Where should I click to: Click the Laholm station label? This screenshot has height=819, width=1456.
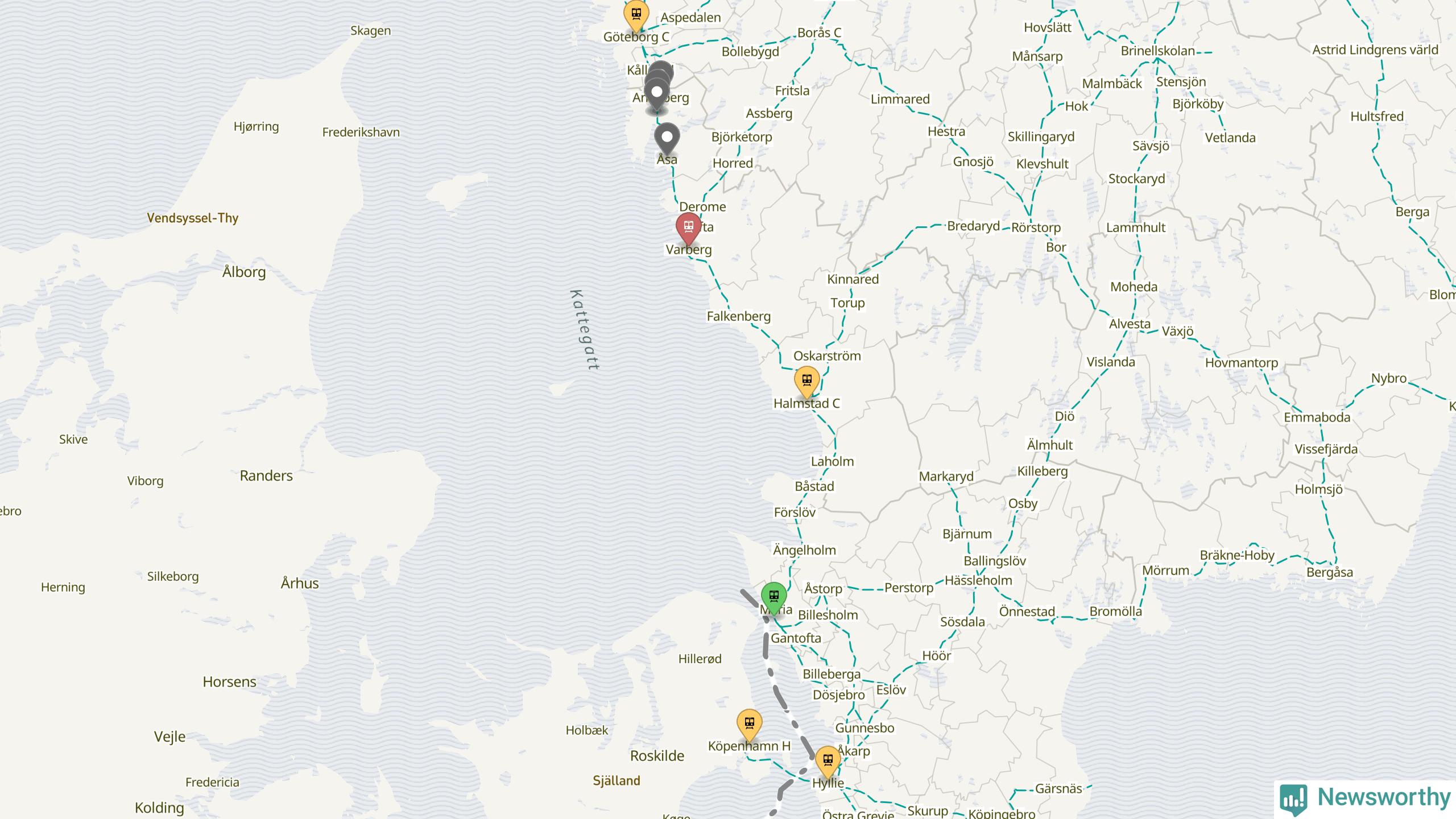832,461
